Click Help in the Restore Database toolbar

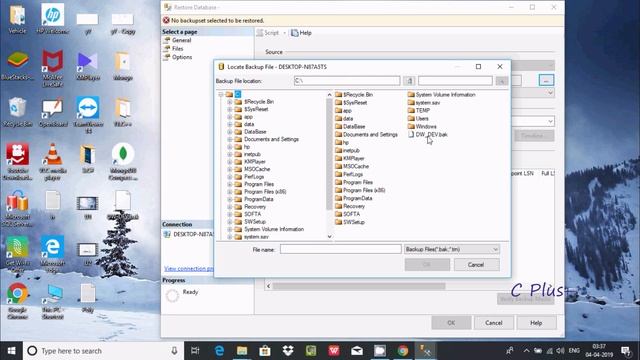click(301, 33)
